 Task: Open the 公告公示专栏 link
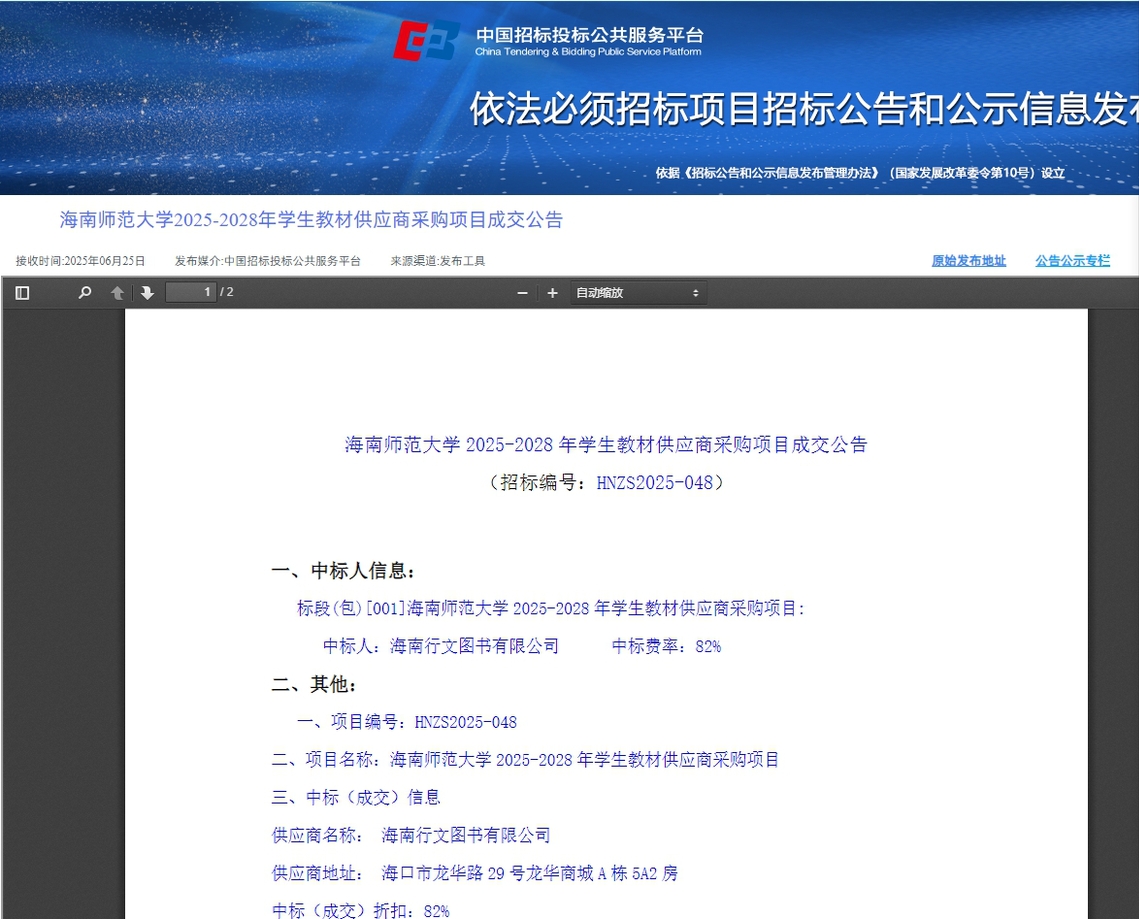[x=1072, y=261]
